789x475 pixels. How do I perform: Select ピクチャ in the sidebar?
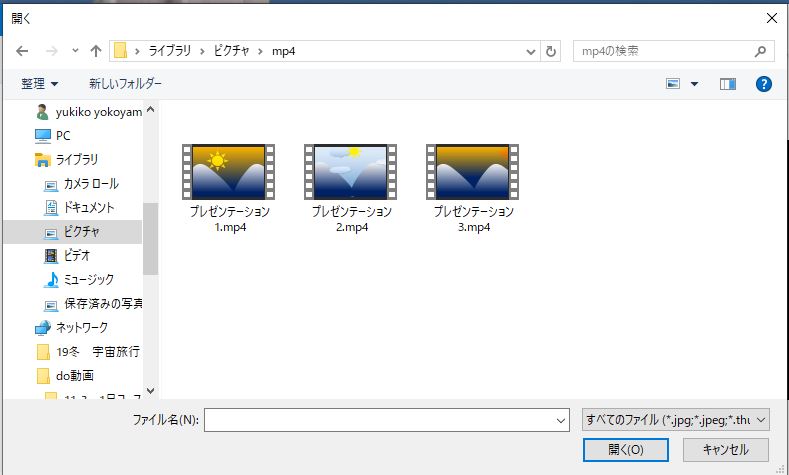point(72,231)
